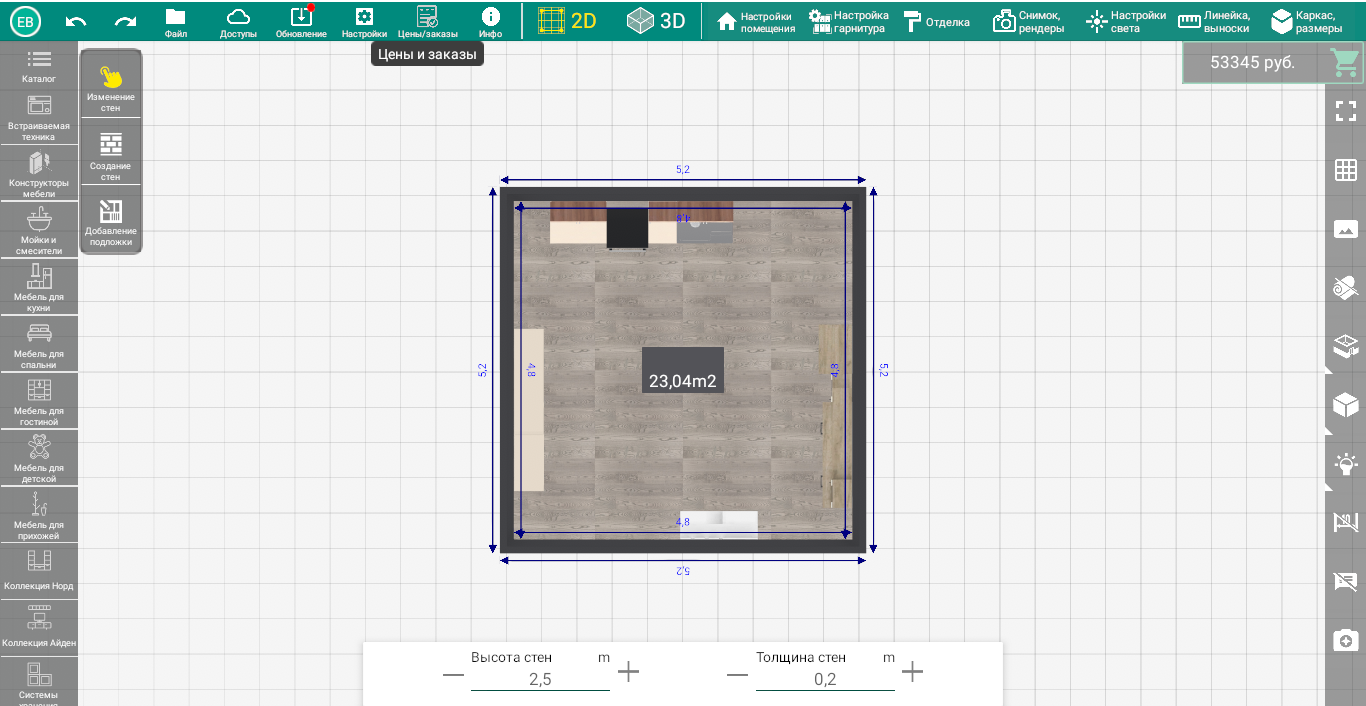The height and width of the screenshot is (706, 1366).
Task: Toggle the crossed-out wall visibility icon
Action: click(x=1346, y=523)
